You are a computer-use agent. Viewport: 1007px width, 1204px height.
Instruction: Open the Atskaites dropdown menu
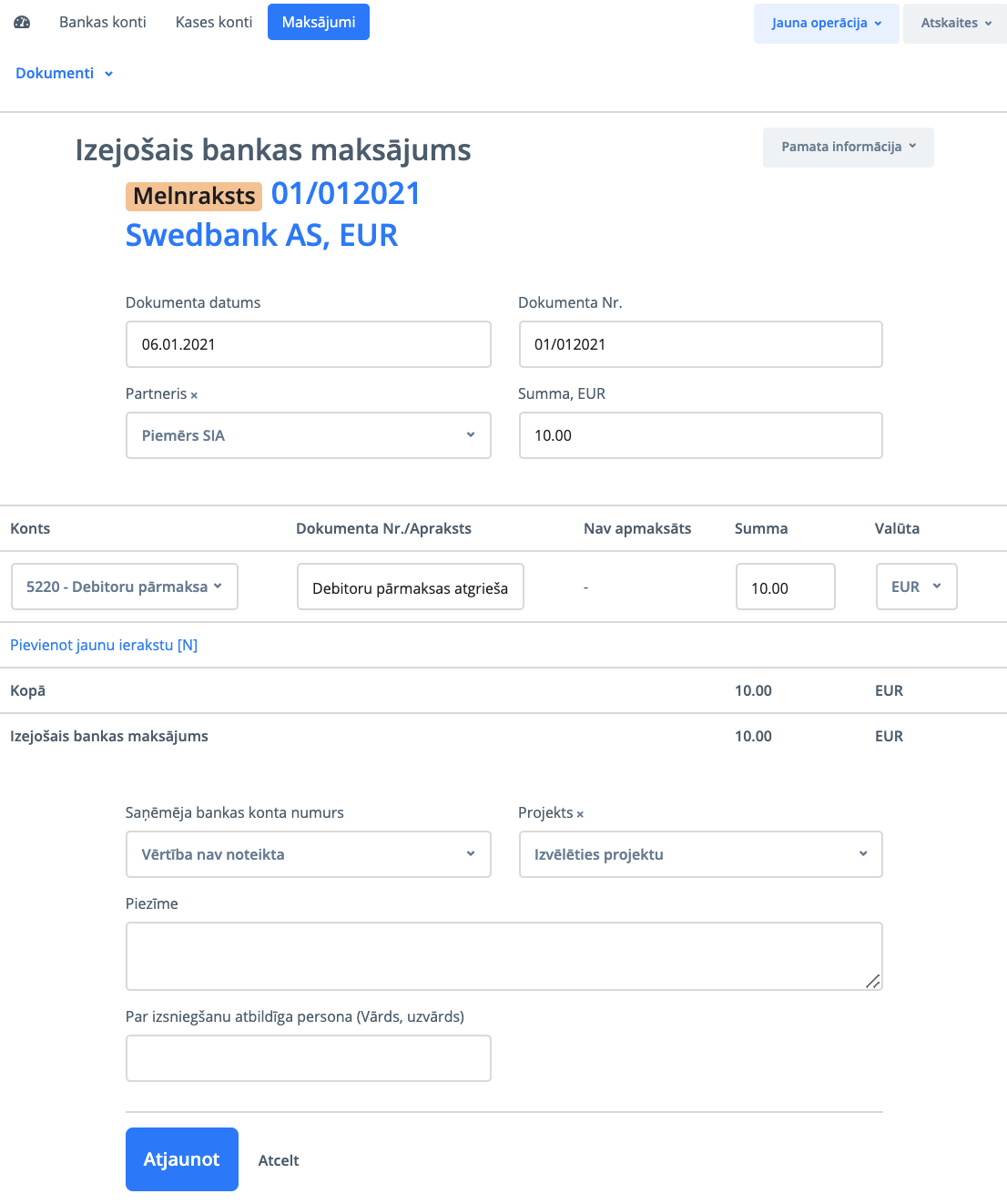click(x=955, y=23)
